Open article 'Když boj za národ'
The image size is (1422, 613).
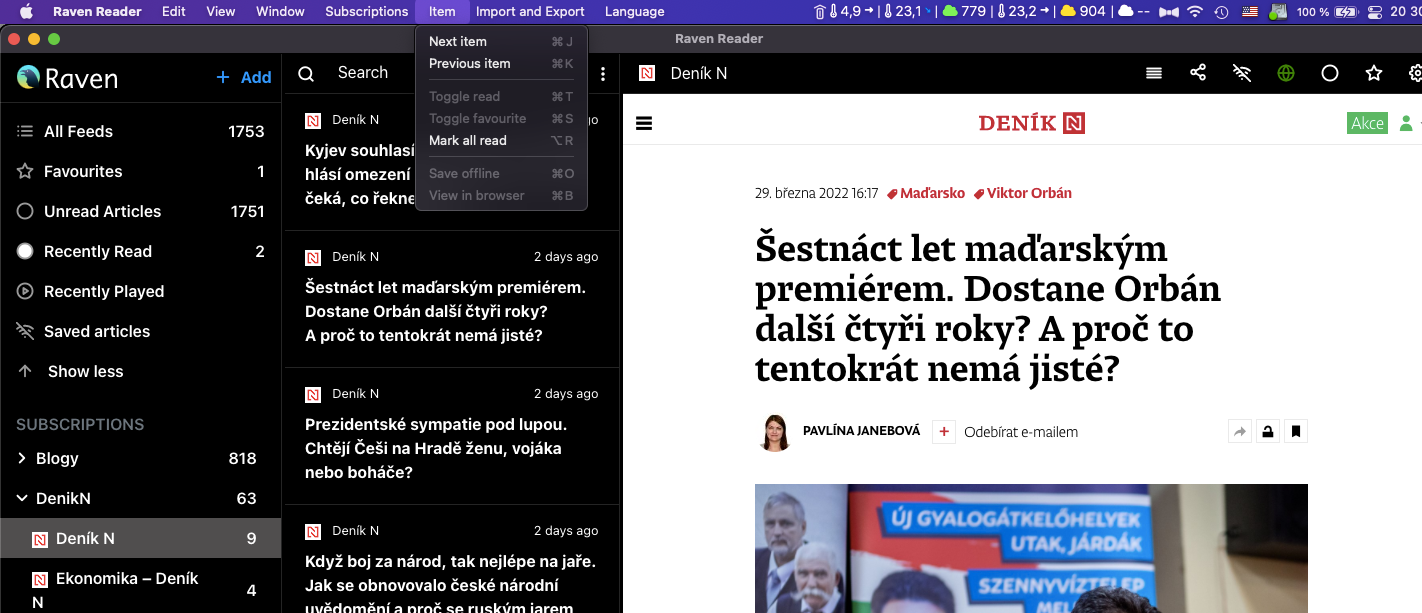click(x=452, y=560)
